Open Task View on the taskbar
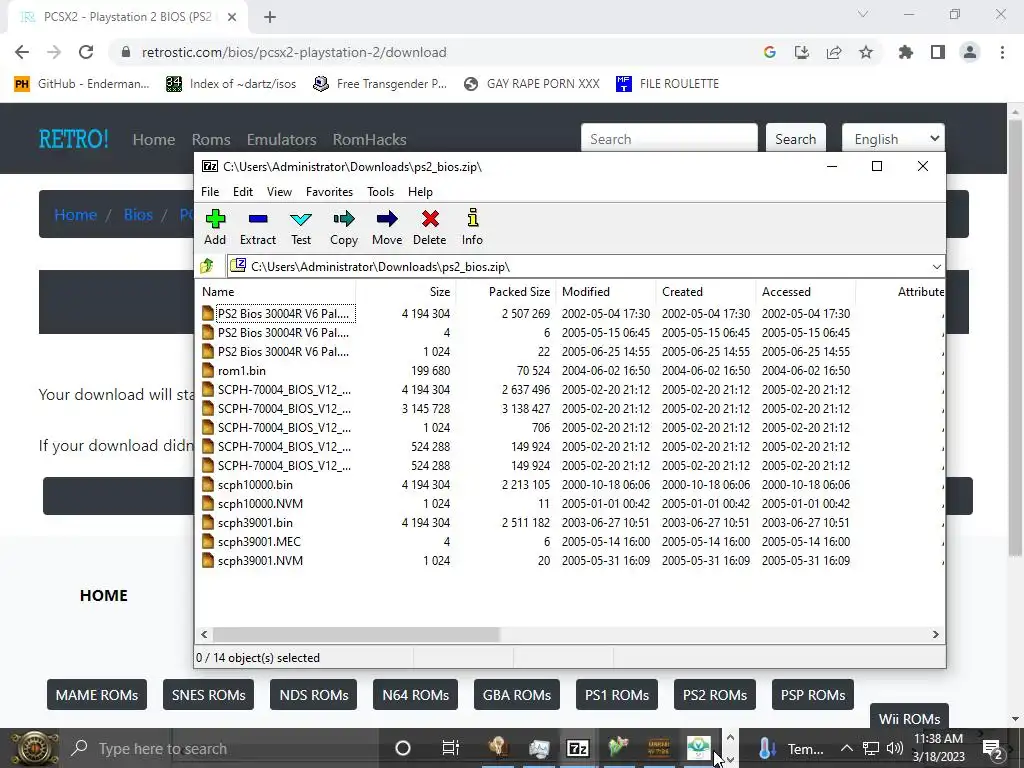 click(451, 748)
